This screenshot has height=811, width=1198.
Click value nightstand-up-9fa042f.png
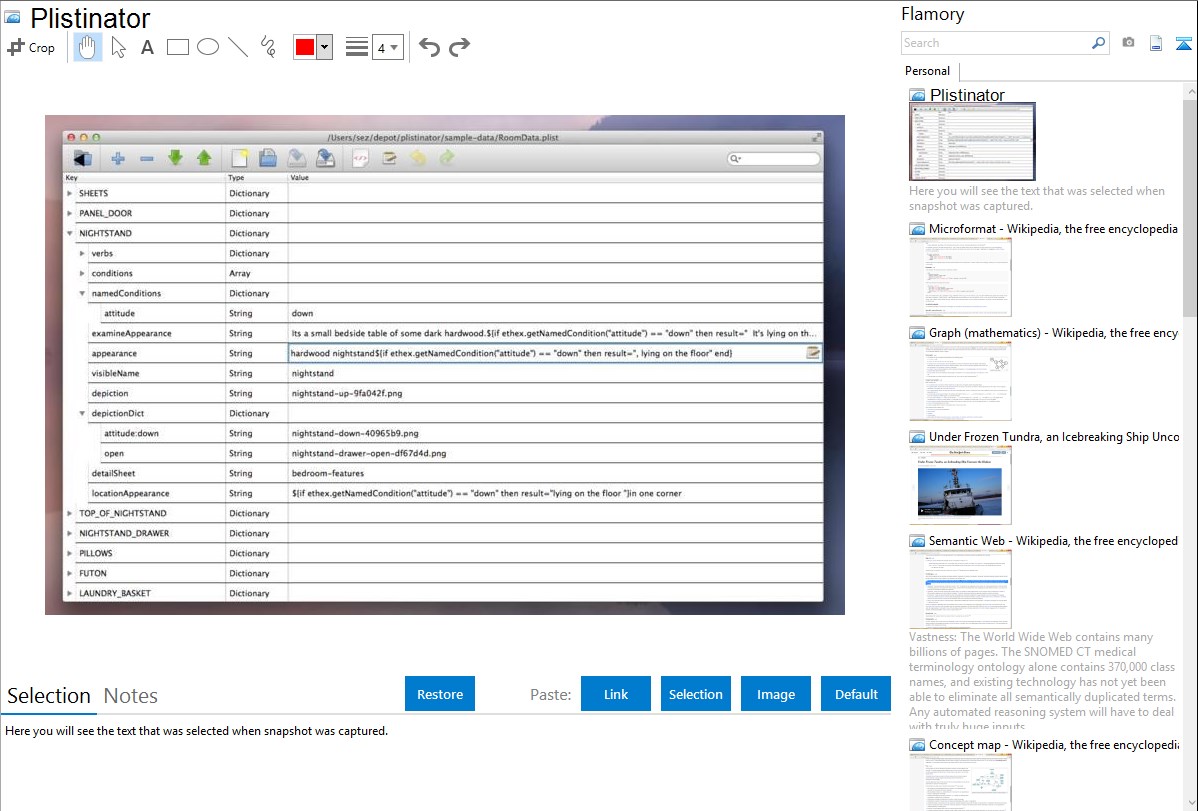347,394
